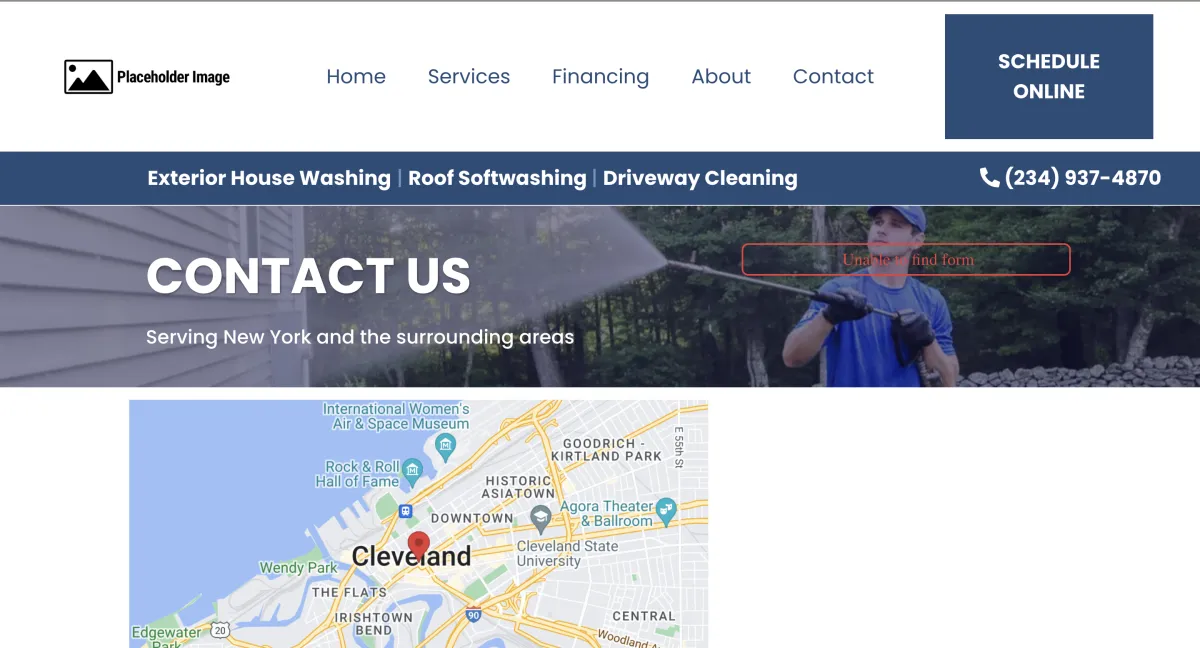
Task: Click the blue transit station icon on map
Action: (405, 511)
